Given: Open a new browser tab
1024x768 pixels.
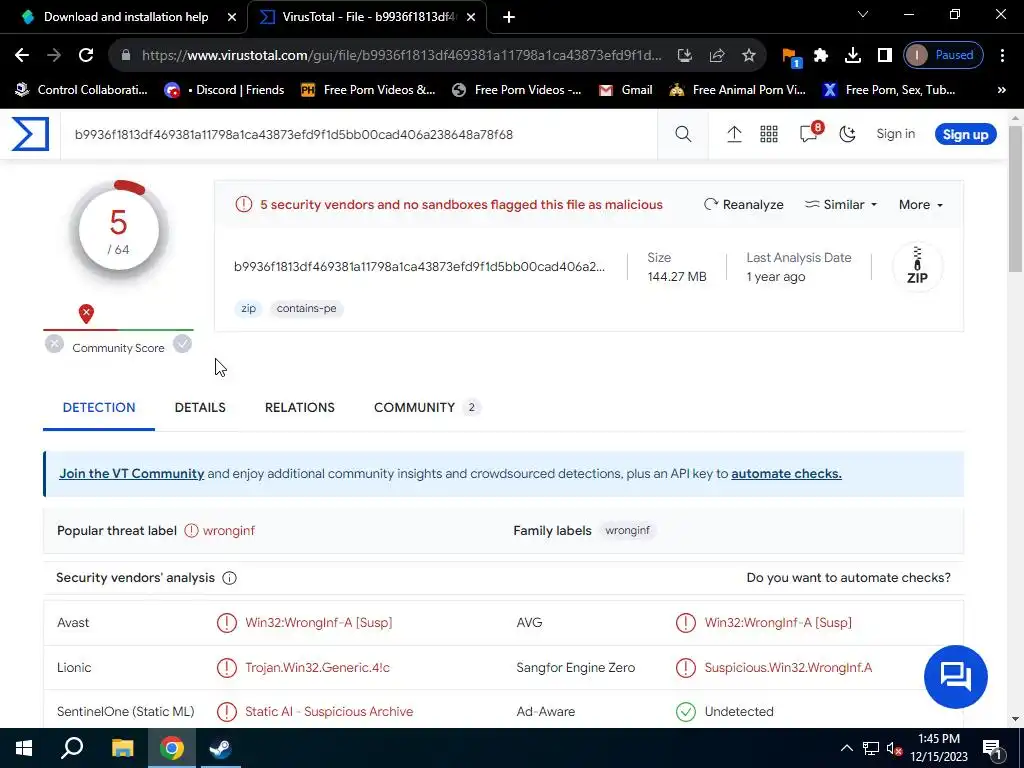Looking at the screenshot, I should tap(509, 17).
